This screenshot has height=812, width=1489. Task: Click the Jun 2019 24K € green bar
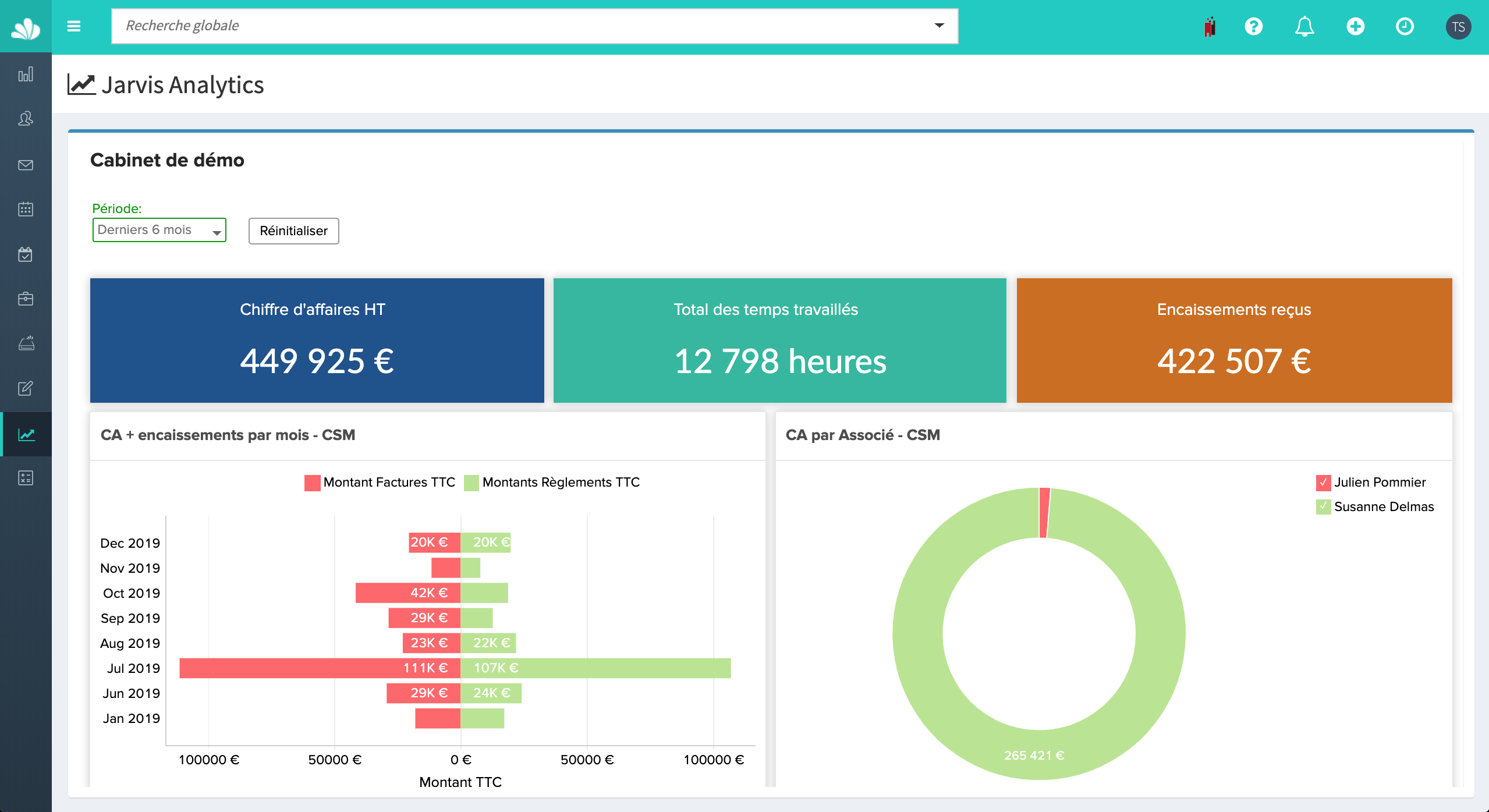tap(491, 693)
